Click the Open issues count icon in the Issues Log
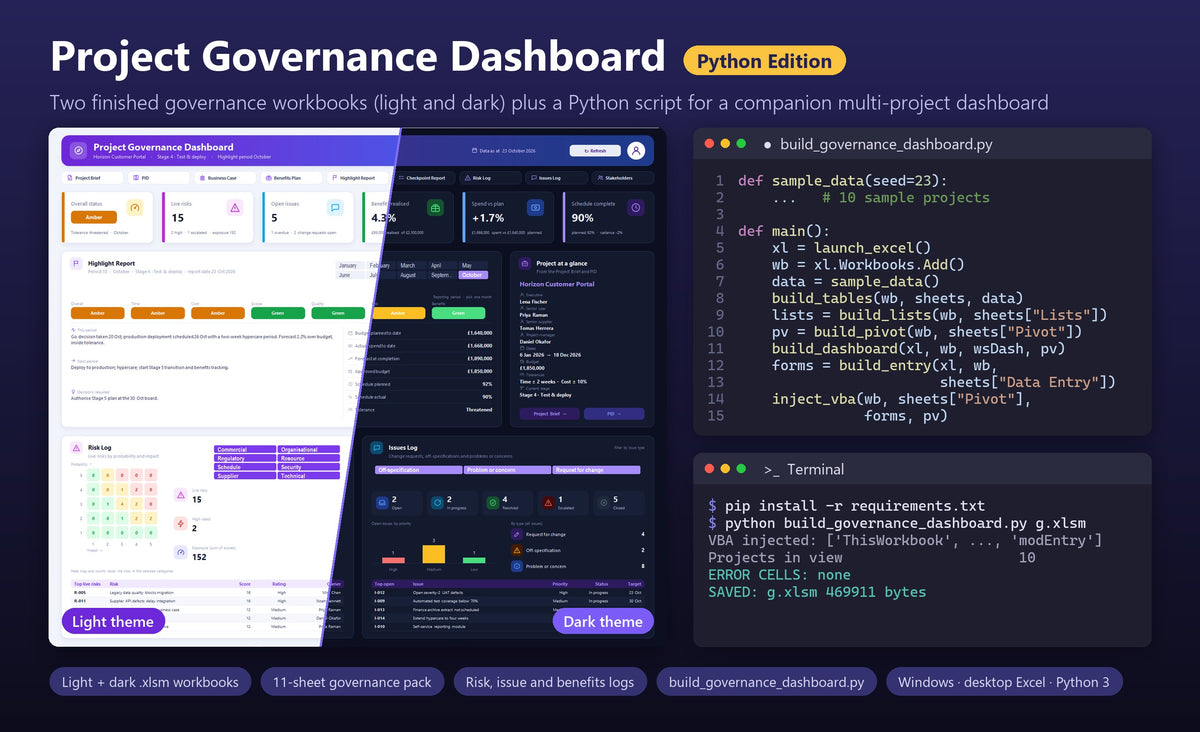 tap(381, 503)
